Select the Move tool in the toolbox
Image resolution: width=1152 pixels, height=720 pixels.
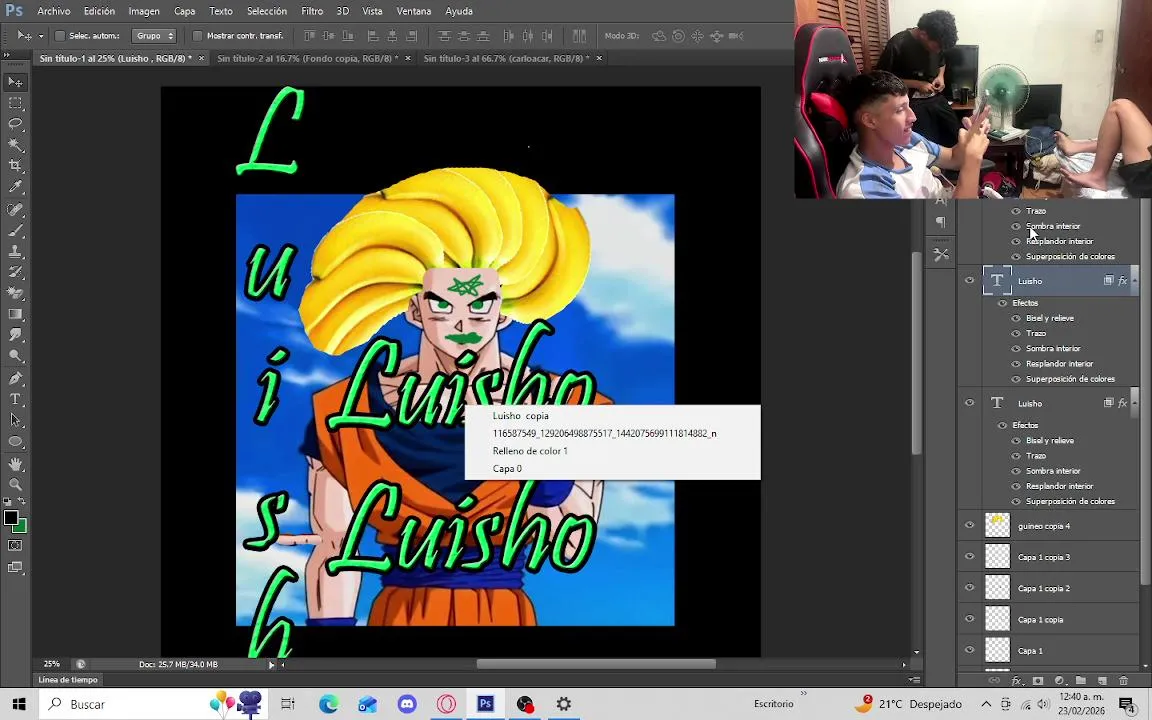pos(15,82)
